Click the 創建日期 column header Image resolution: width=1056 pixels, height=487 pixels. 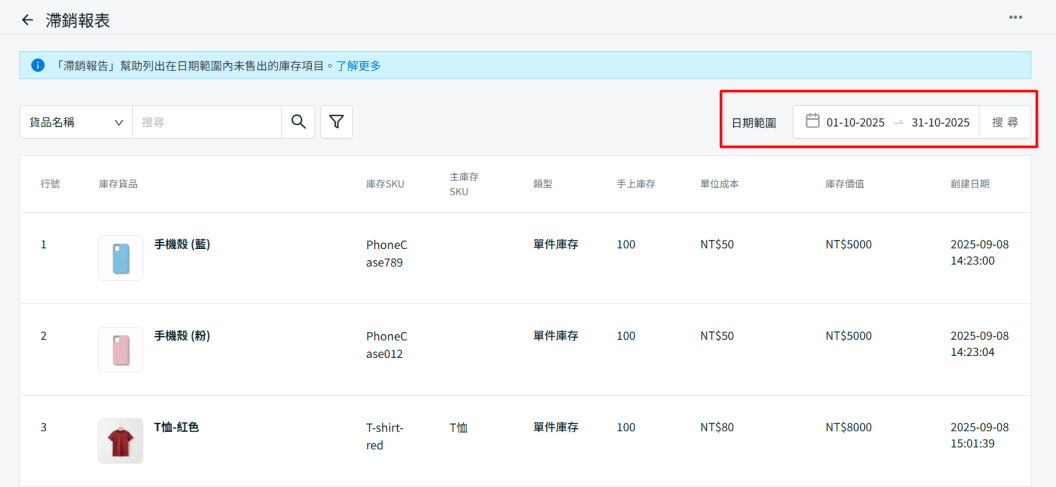pos(969,184)
